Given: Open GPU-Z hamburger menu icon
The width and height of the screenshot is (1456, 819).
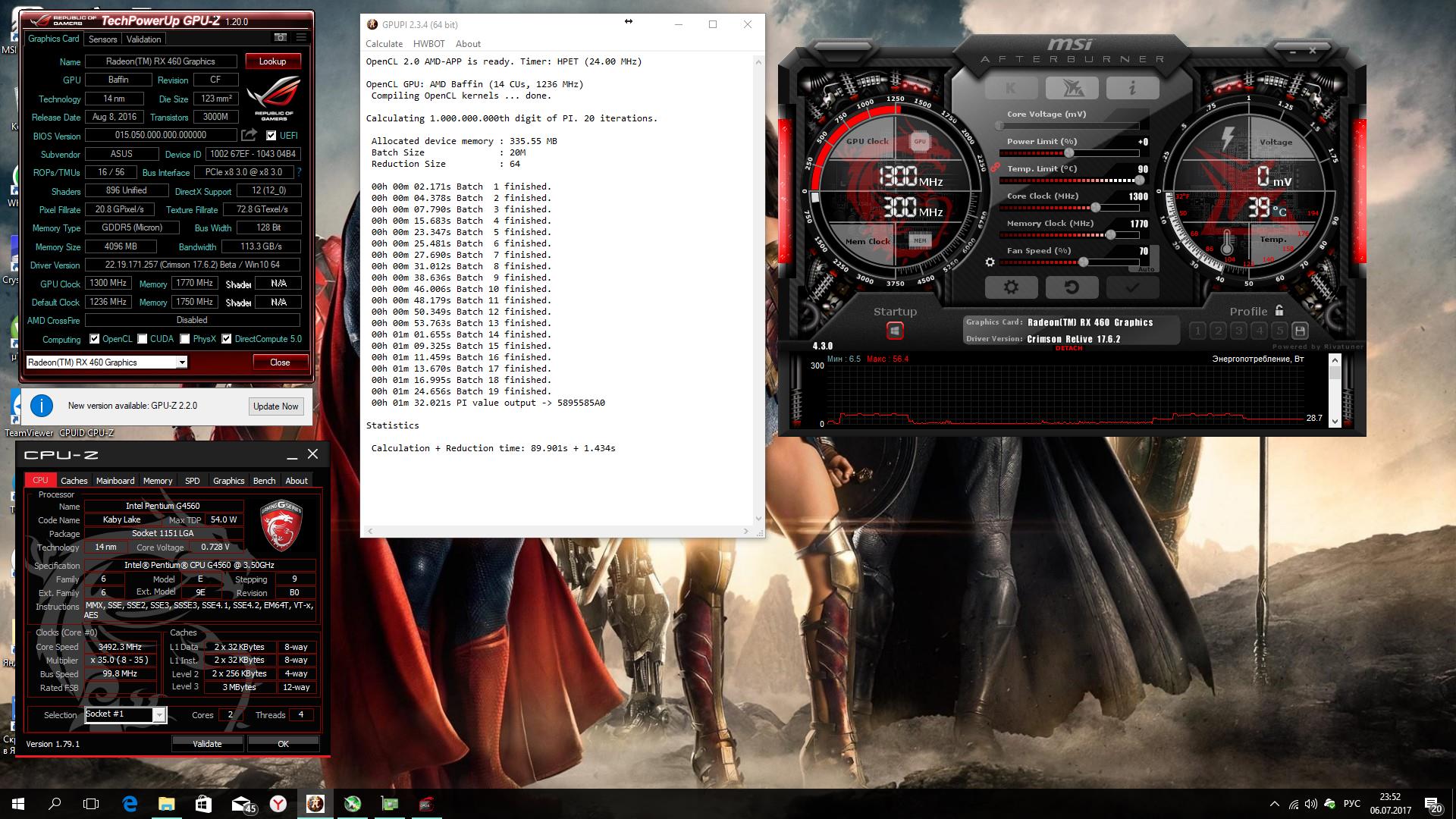Looking at the screenshot, I should click(301, 37).
